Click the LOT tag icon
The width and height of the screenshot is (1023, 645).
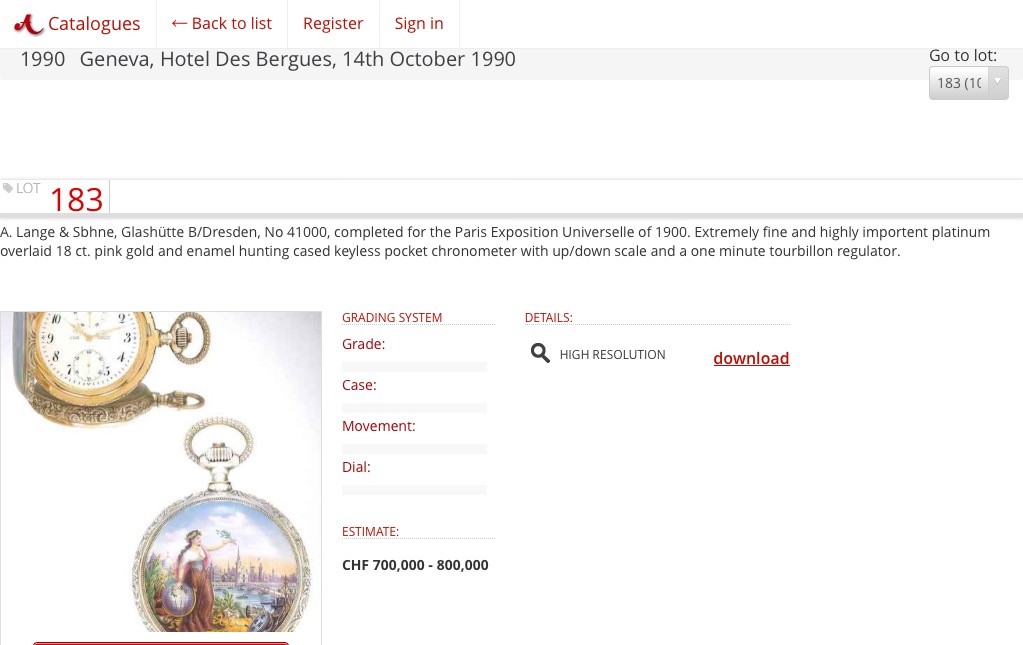coord(8,188)
